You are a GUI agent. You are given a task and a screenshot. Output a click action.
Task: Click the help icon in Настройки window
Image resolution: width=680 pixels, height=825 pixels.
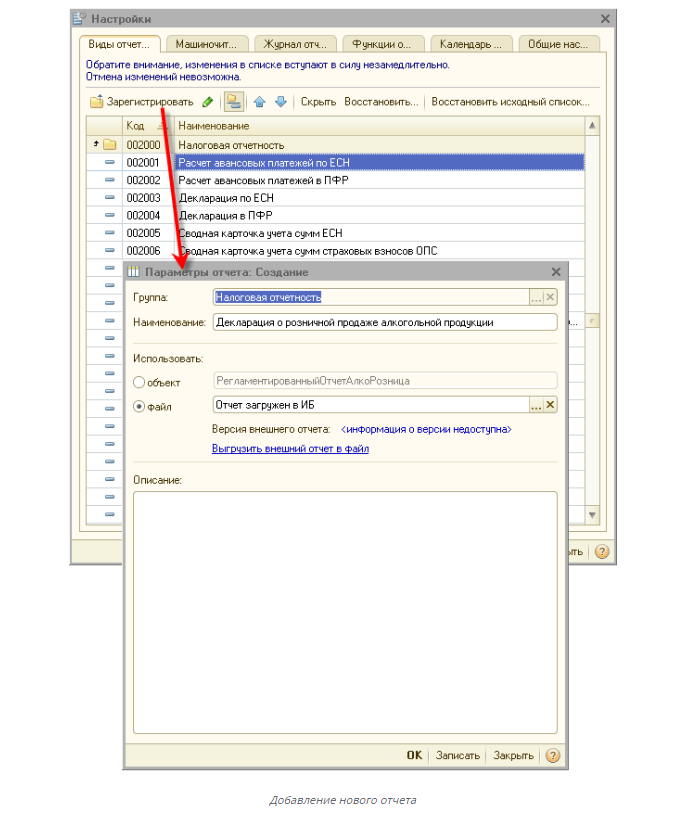coord(601,551)
